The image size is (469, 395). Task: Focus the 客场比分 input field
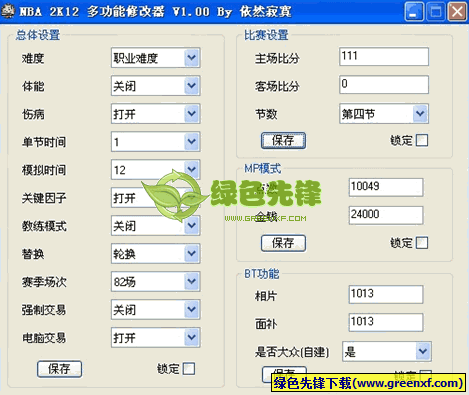[384, 85]
